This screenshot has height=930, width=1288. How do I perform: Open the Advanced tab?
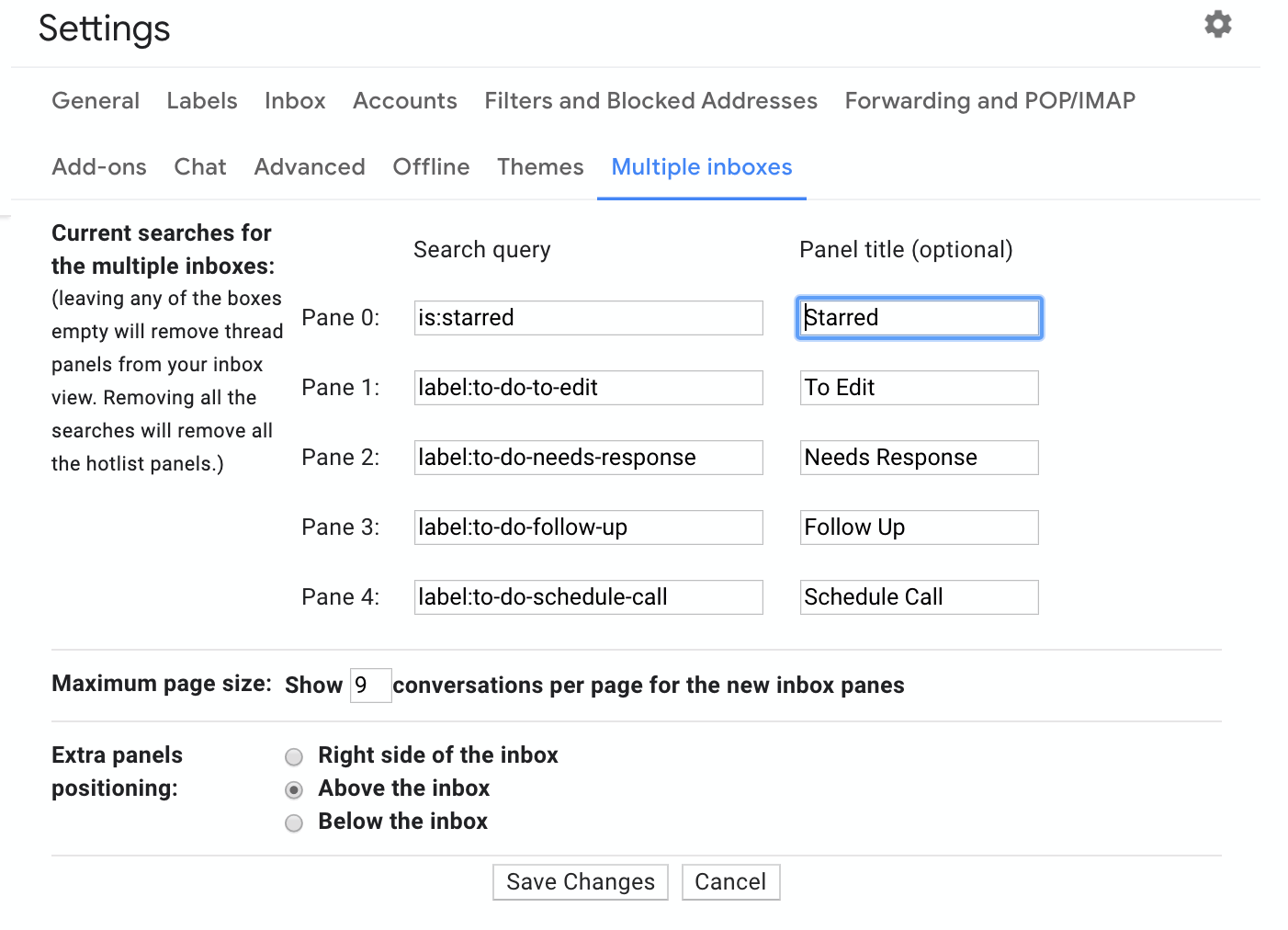310,167
